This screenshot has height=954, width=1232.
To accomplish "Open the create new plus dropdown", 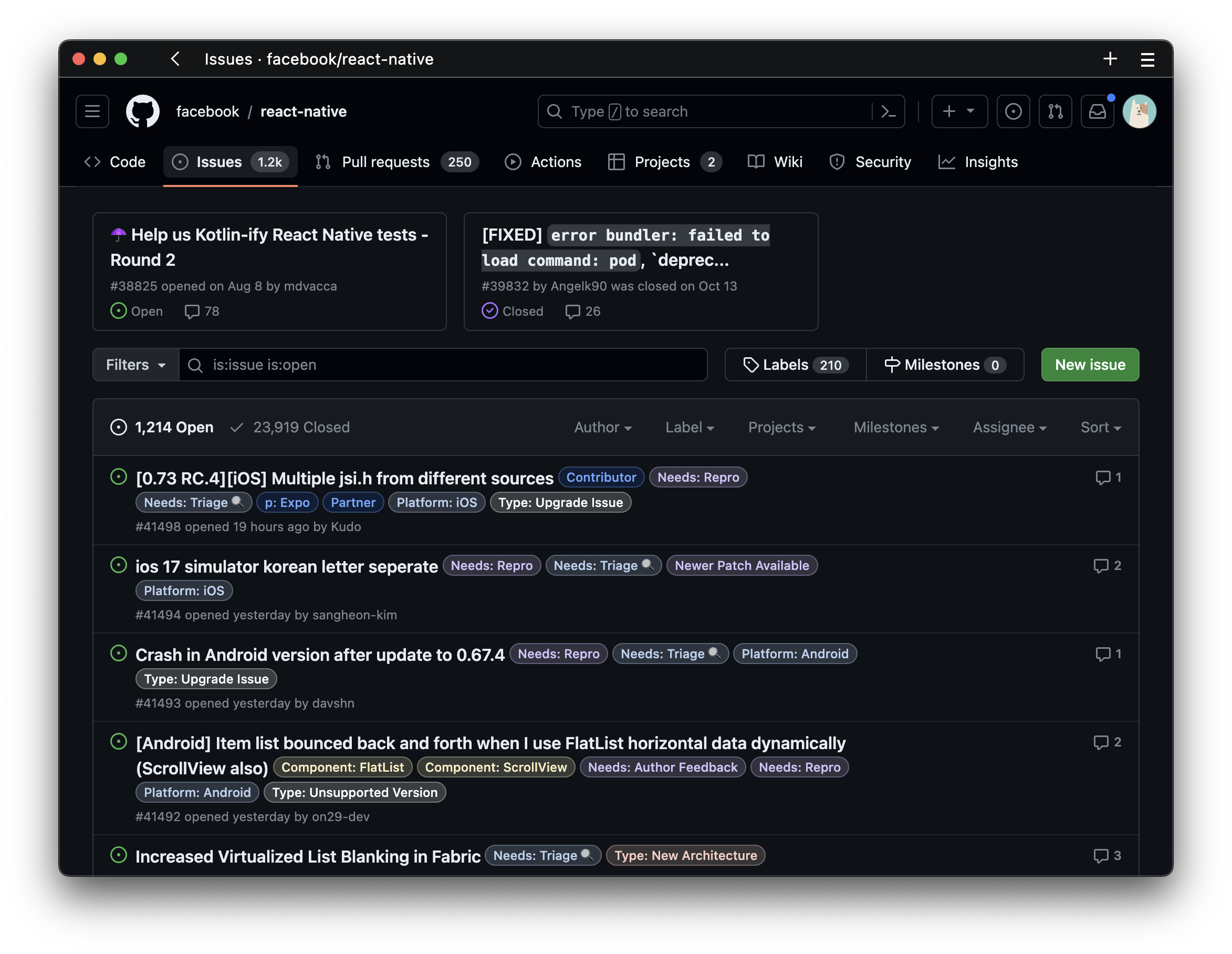I will (959, 112).
